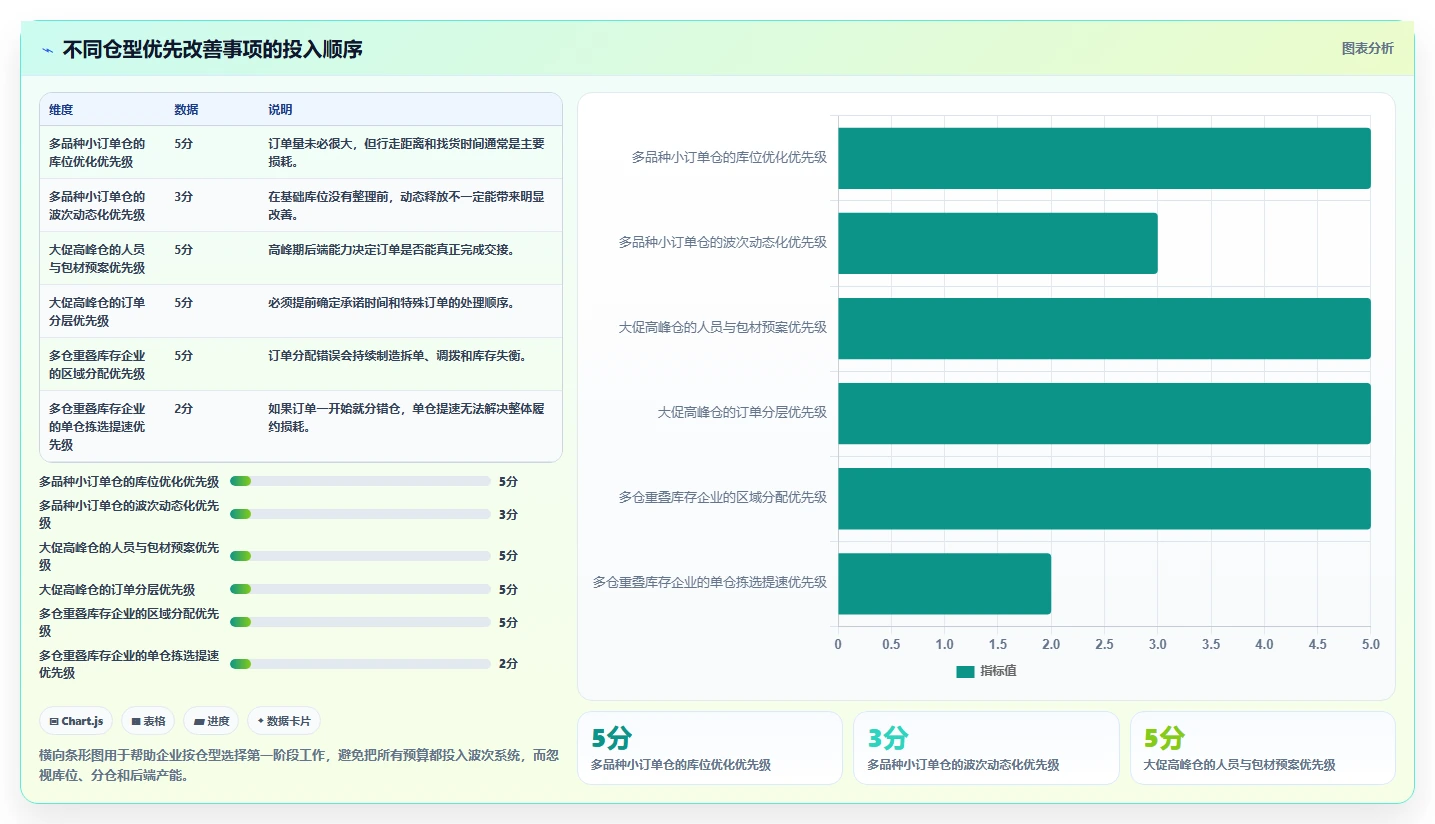Click the explanation starting 订单分配错误会持续

398,355
